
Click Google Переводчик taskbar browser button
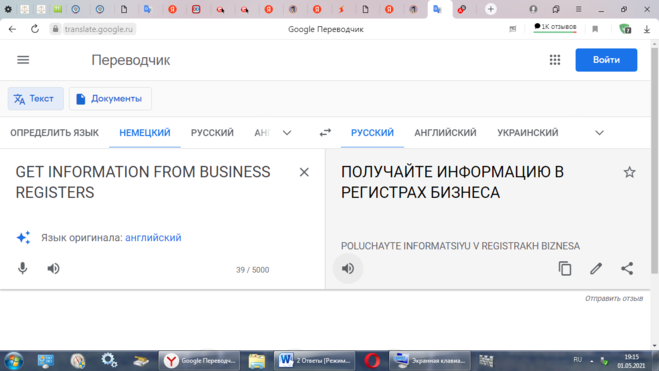tap(199, 360)
